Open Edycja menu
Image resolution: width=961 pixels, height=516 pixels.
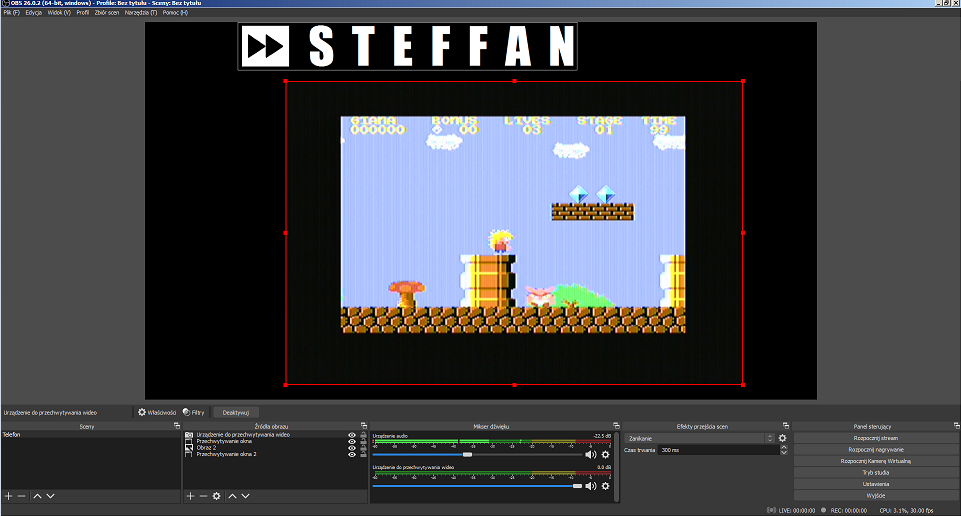(x=34, y=12)
